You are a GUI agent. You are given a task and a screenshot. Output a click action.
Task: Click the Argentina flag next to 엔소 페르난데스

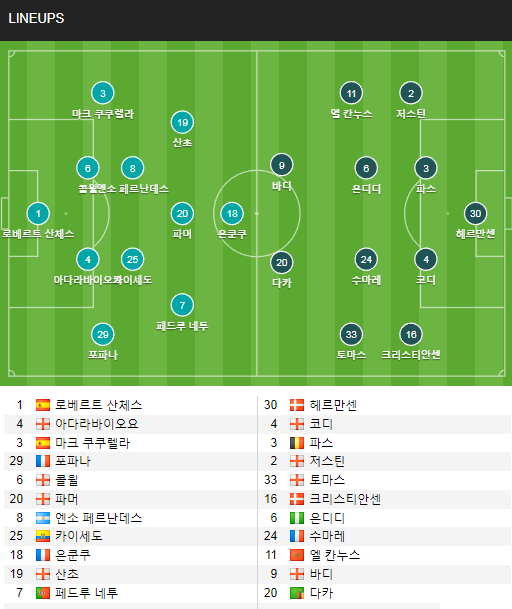[43, 518]
